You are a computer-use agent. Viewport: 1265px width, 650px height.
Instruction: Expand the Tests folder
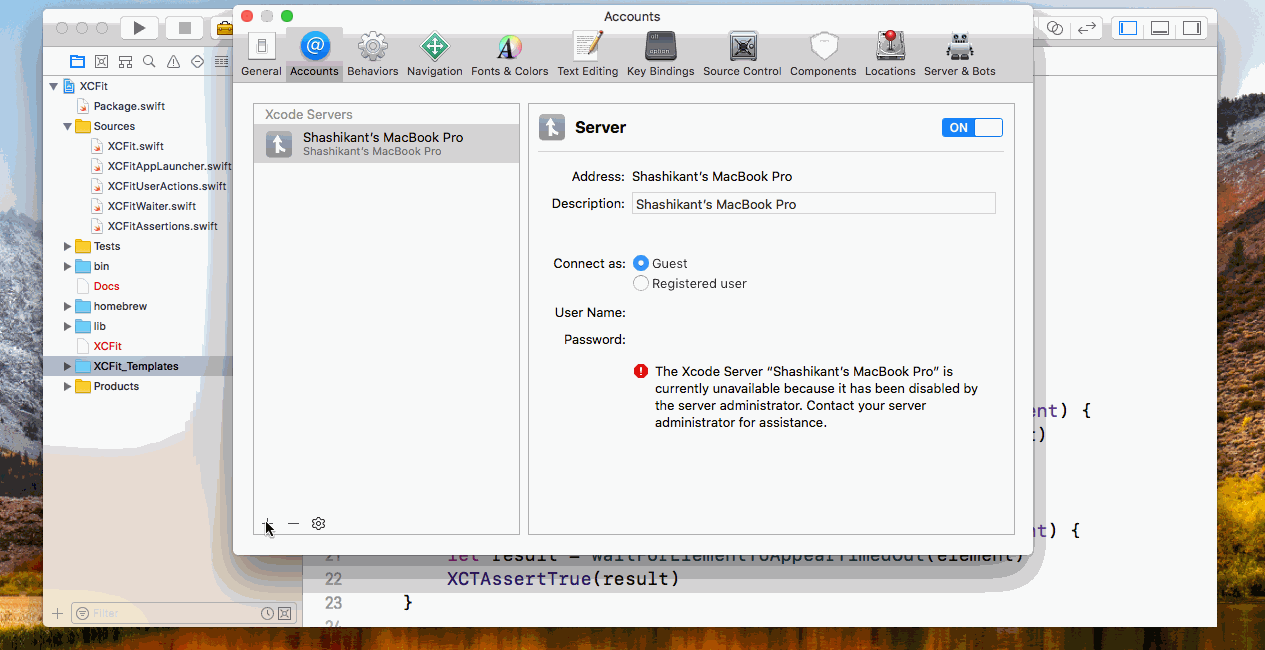click(x=68, y=246)
